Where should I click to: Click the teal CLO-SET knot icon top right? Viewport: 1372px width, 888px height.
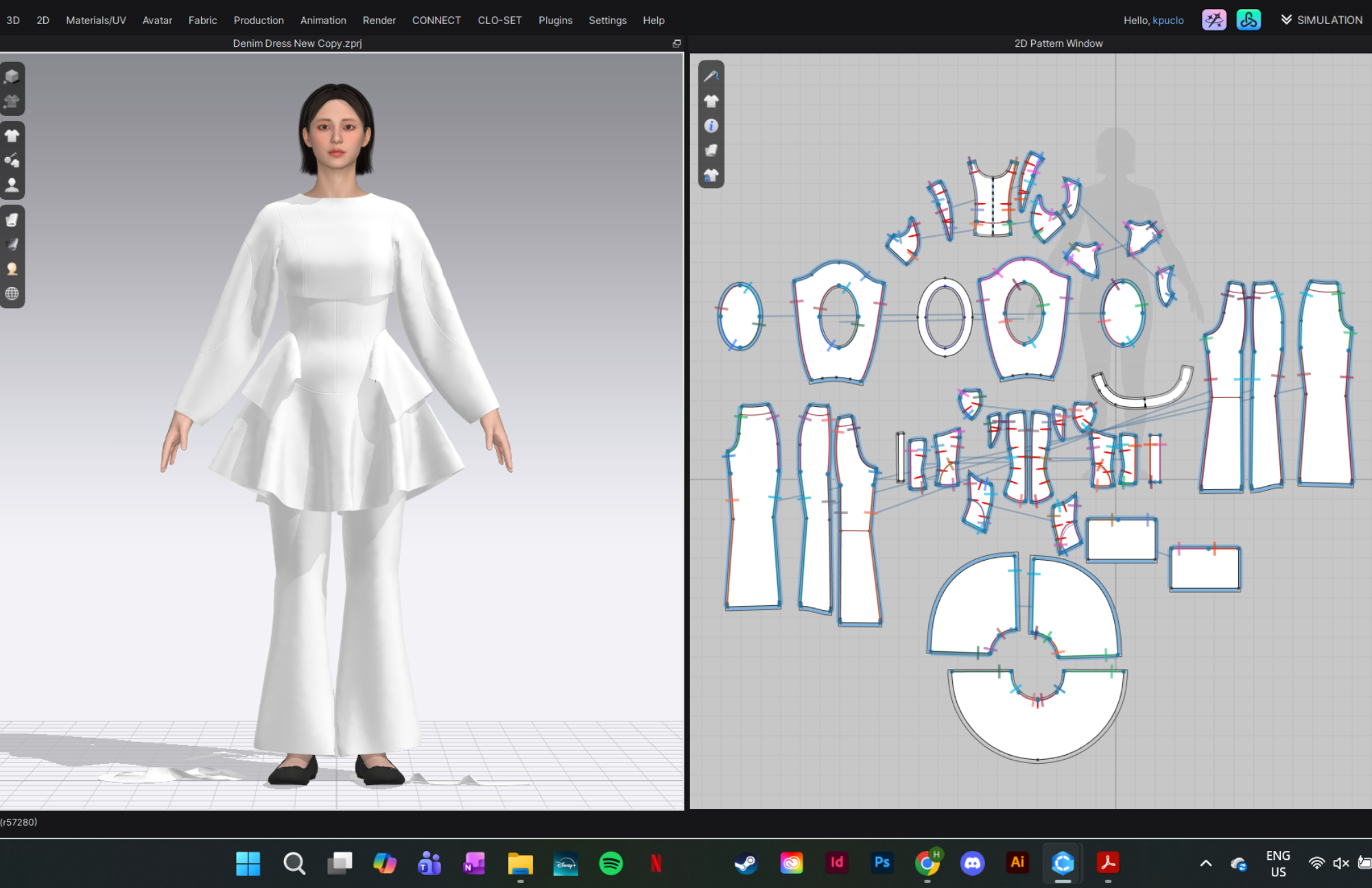coord(1248,20)
